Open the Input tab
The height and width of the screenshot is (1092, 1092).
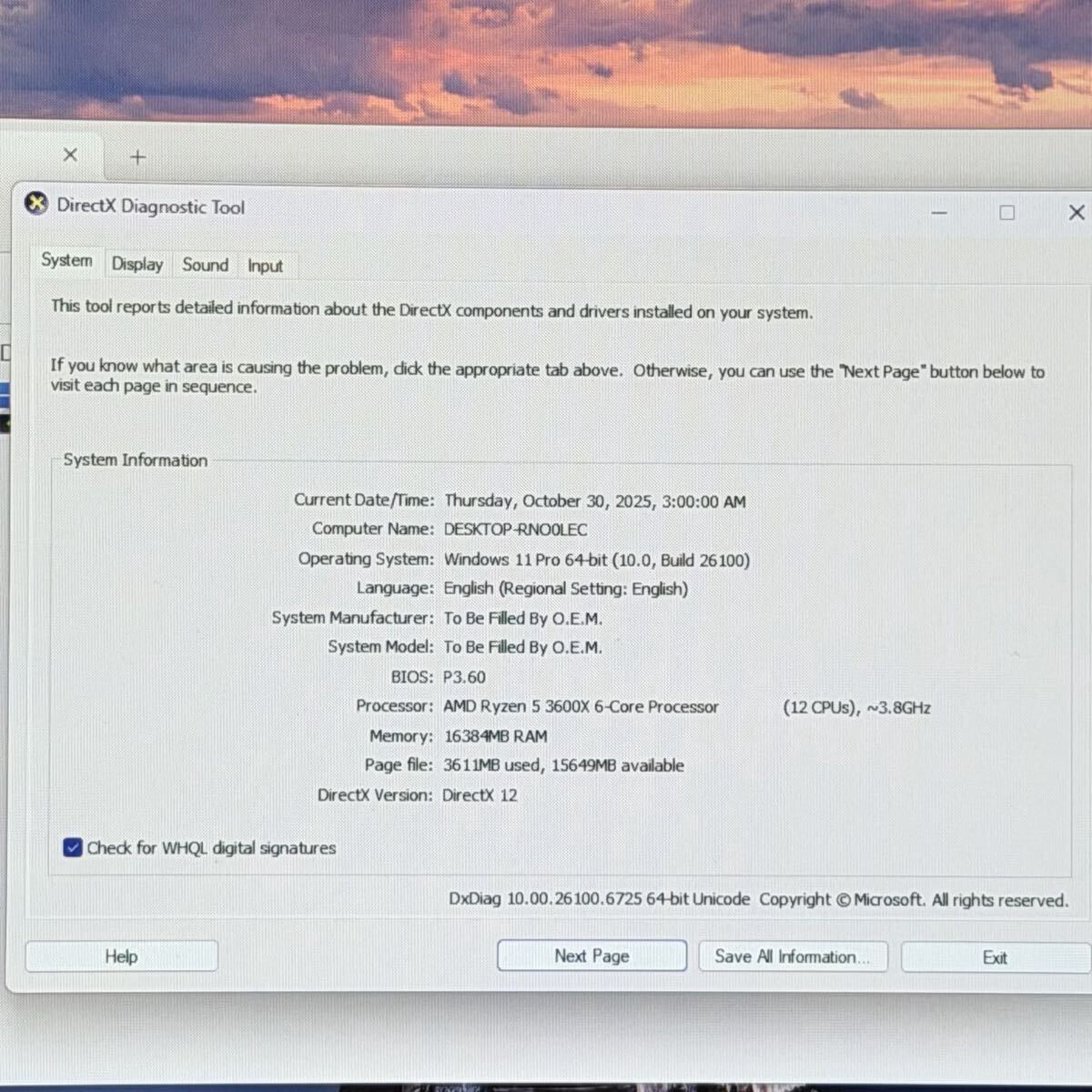pyautogui.click(x=265, y=266)
